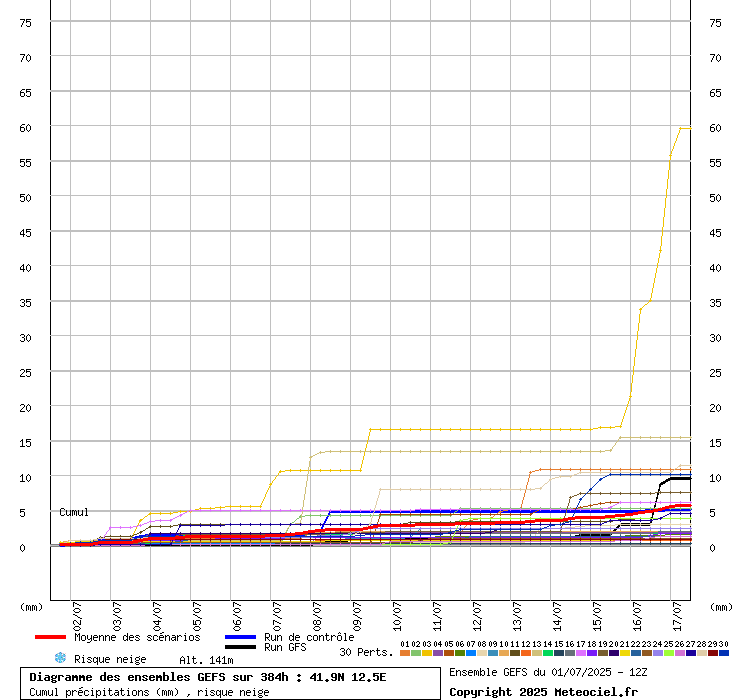The width and height of the screenshot is (740, 700).
Task: Select perturbation 17 pink-violet swatch
Action: (x=580, y=653)
